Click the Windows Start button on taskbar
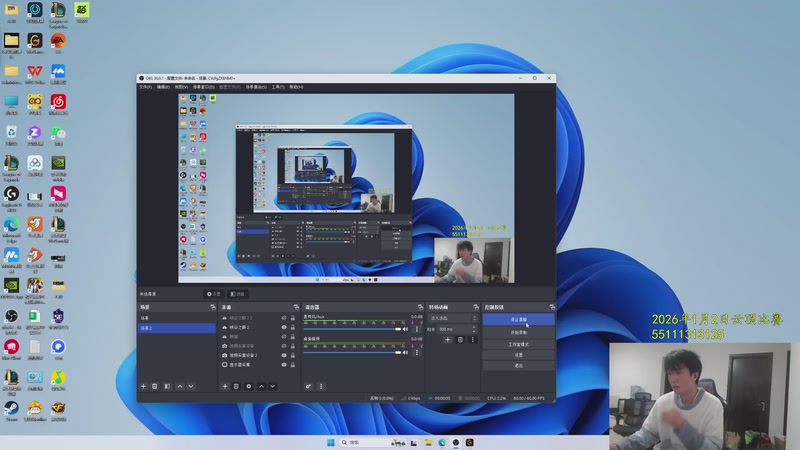The height and width of the screenshot is (450, 800). pyautogui.click(x=332, y=441)
